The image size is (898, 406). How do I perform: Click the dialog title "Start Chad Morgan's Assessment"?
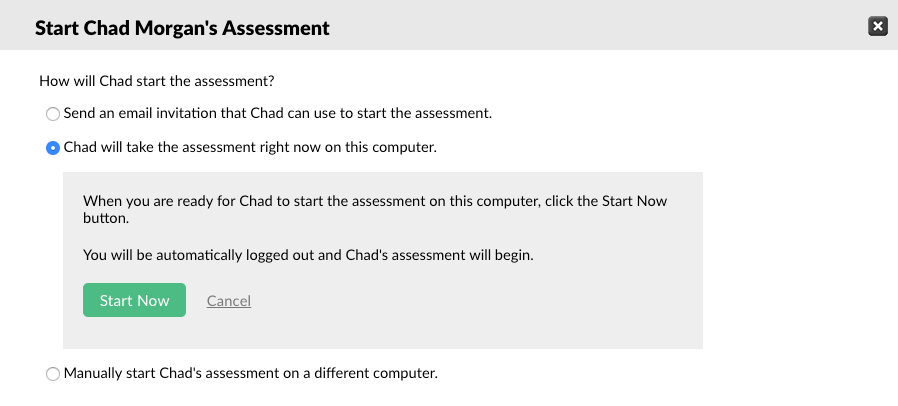point(182,28)
